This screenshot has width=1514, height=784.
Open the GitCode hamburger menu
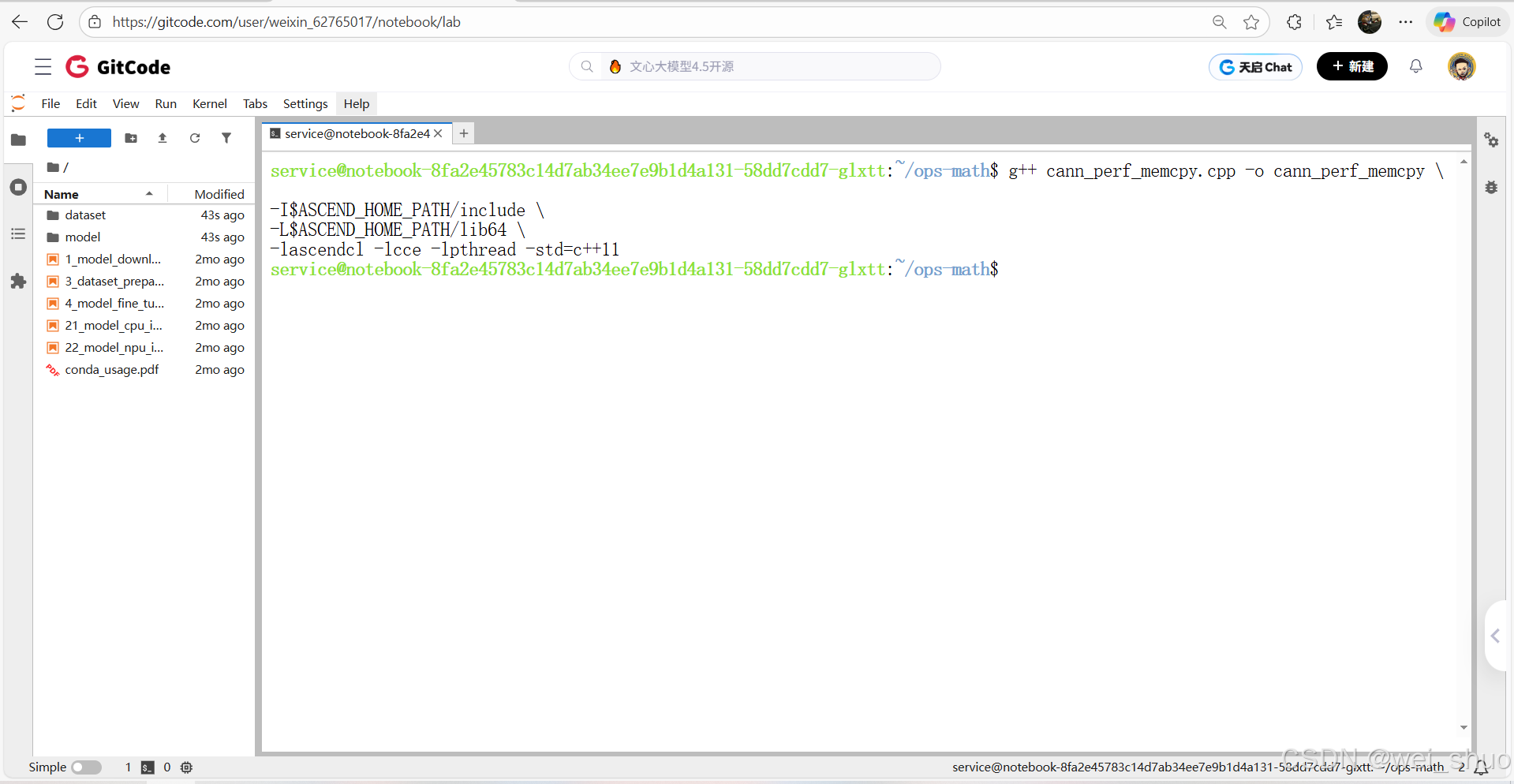click(x=43, y=67)
